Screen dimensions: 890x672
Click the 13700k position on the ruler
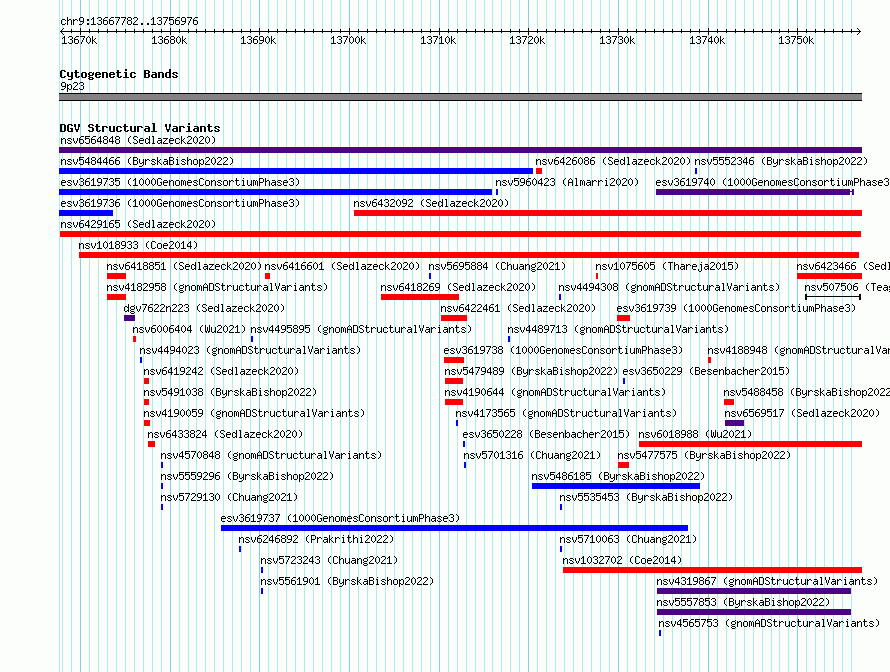[349, 40]
